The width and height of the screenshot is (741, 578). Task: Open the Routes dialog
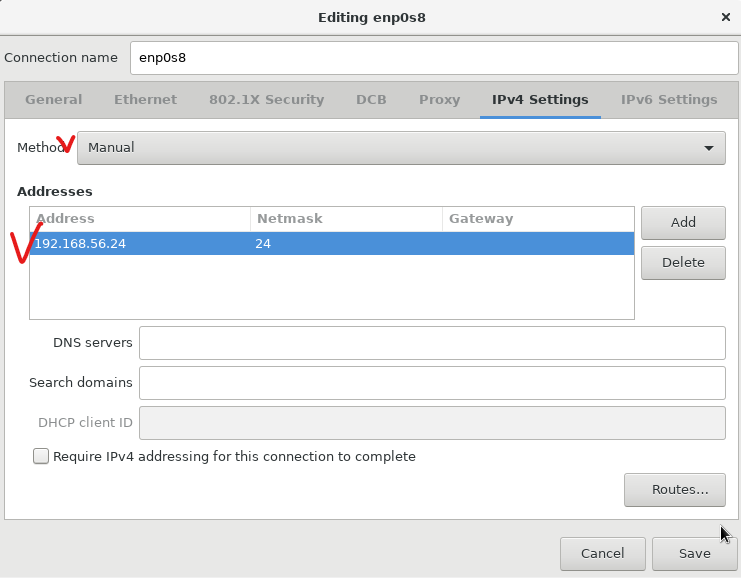(x=674, y=490)
